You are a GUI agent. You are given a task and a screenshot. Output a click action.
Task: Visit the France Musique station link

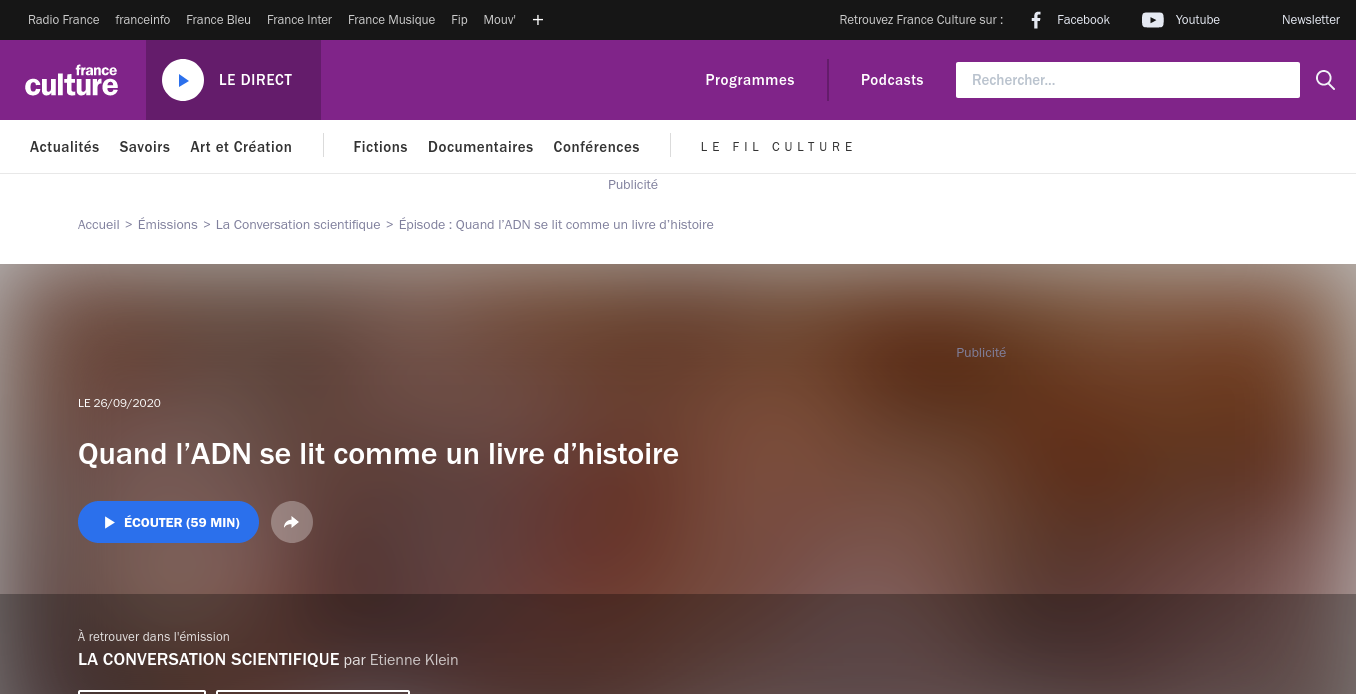tap(392, 20)
